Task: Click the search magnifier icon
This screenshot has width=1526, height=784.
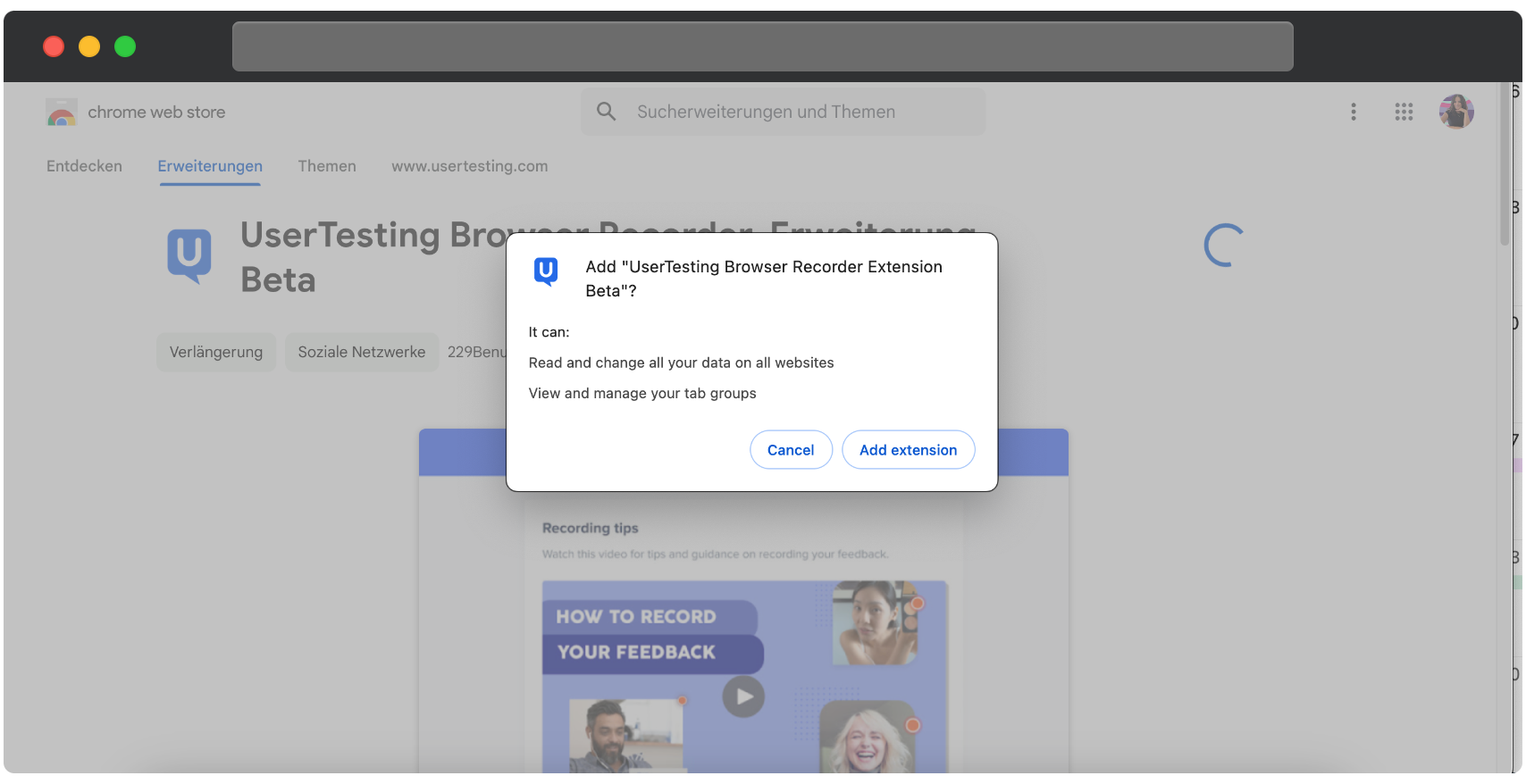Action: 607,112
